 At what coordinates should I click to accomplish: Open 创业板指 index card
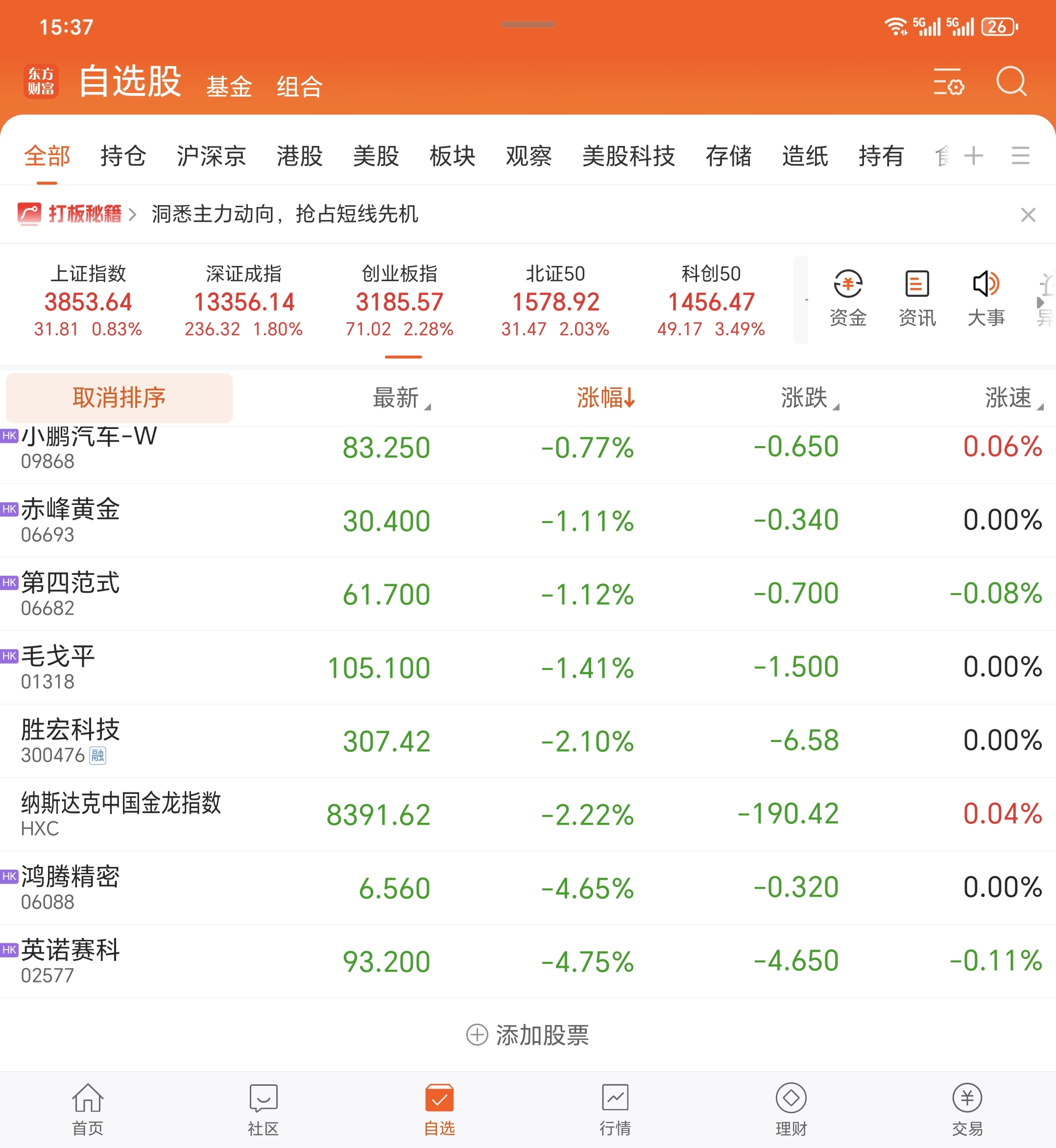pos(400,301)
